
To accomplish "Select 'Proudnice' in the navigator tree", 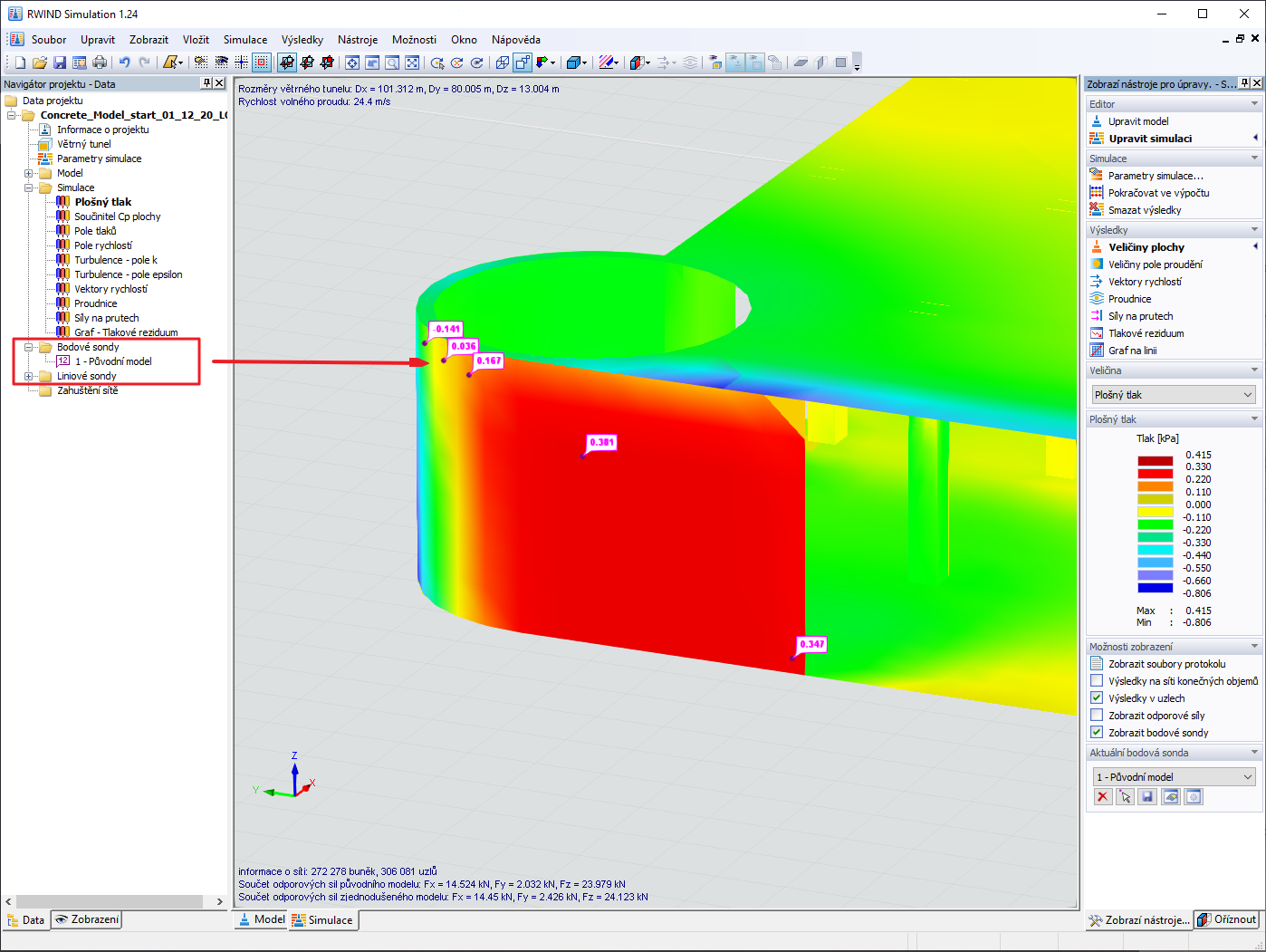I will pos(95,303).
